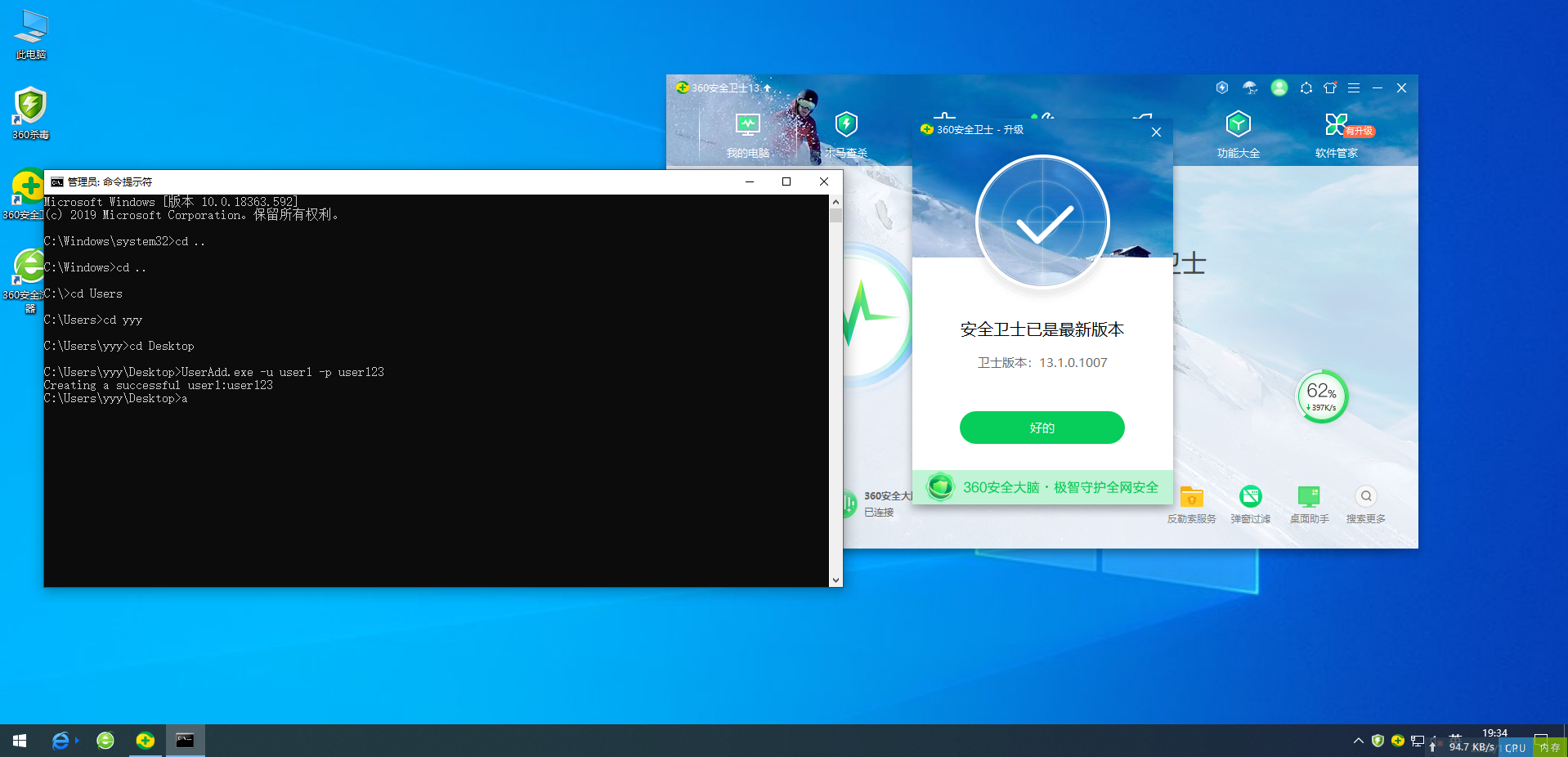Image resolution: width=1568 pixels, height=757 pixels.
Task: Click the 360安全卫士 tray icon
Action: pyautogui.click(x=1398, y=741)
